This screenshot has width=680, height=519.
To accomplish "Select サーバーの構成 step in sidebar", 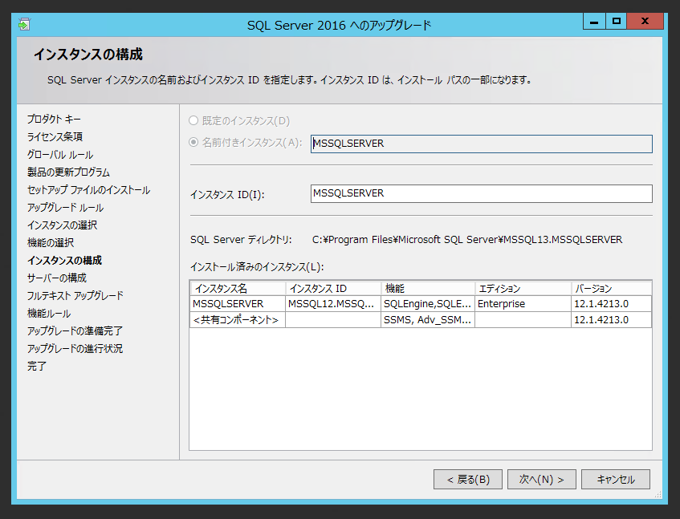I will pos(57,278).
